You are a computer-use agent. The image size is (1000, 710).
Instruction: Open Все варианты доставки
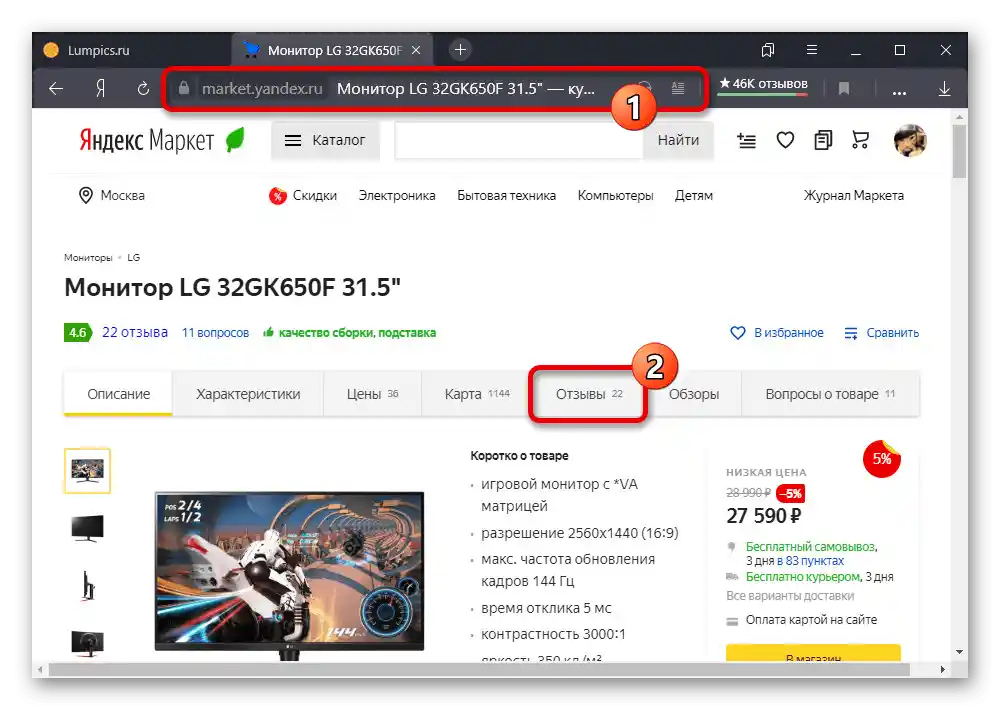coord(790,596)
